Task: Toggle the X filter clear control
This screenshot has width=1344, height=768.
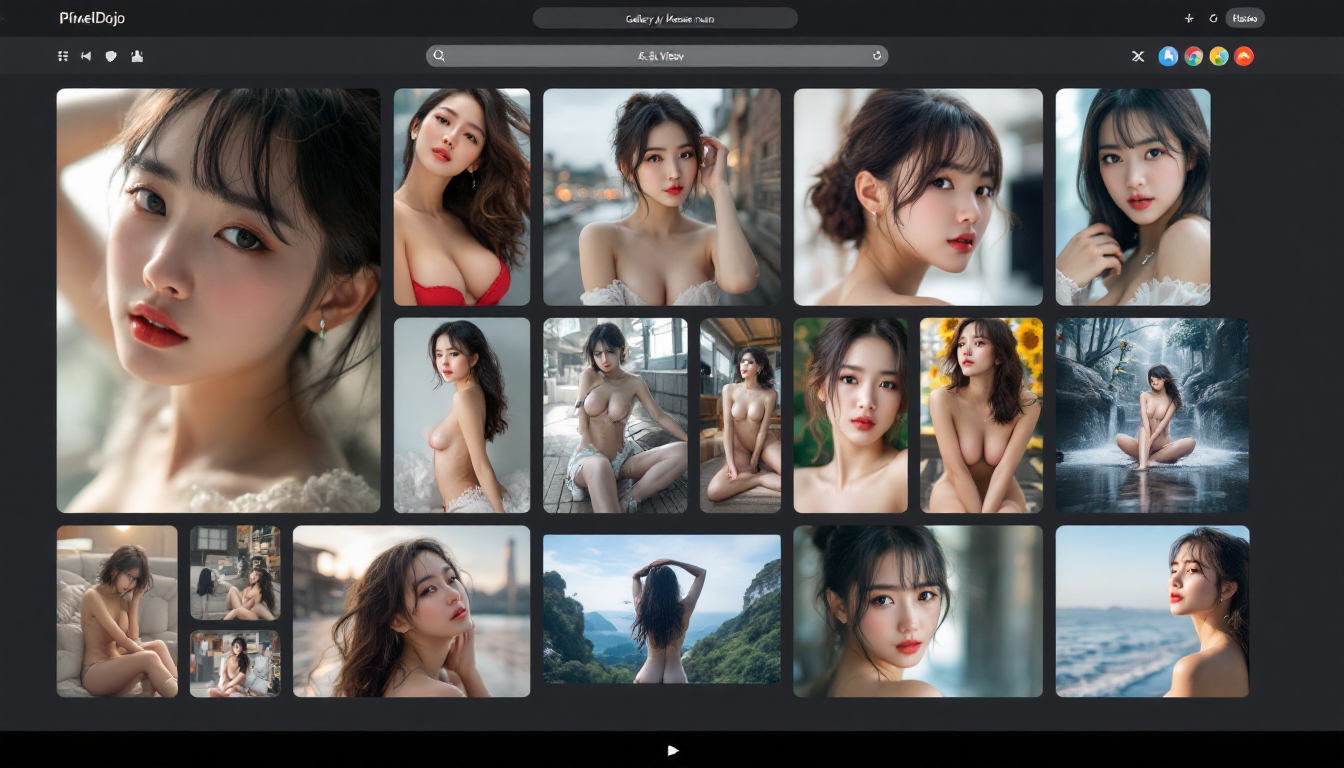Action: (x=1137, y=56)
